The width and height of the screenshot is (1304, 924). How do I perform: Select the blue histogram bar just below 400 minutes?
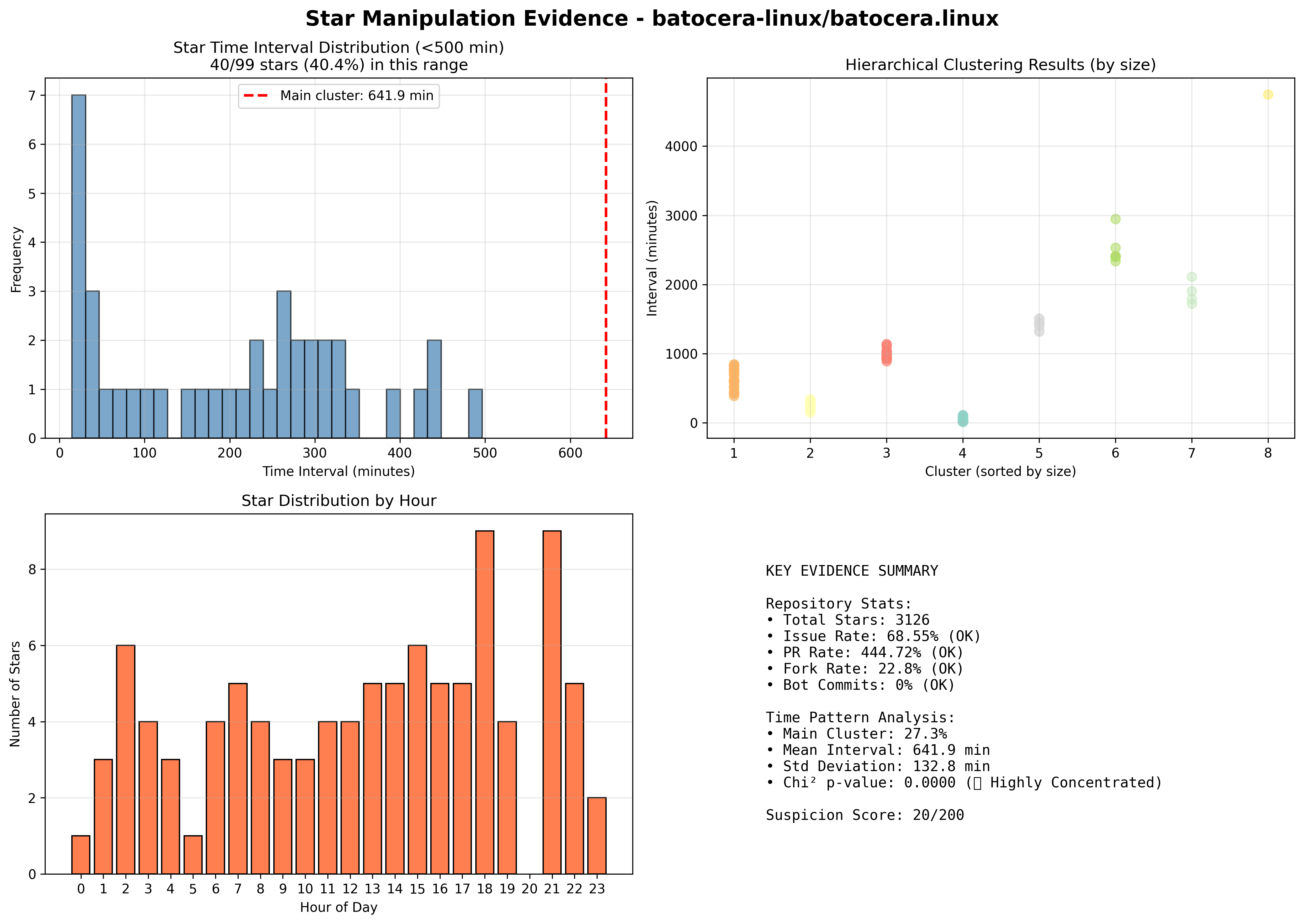pyautogui.click(x=393, y=414)
